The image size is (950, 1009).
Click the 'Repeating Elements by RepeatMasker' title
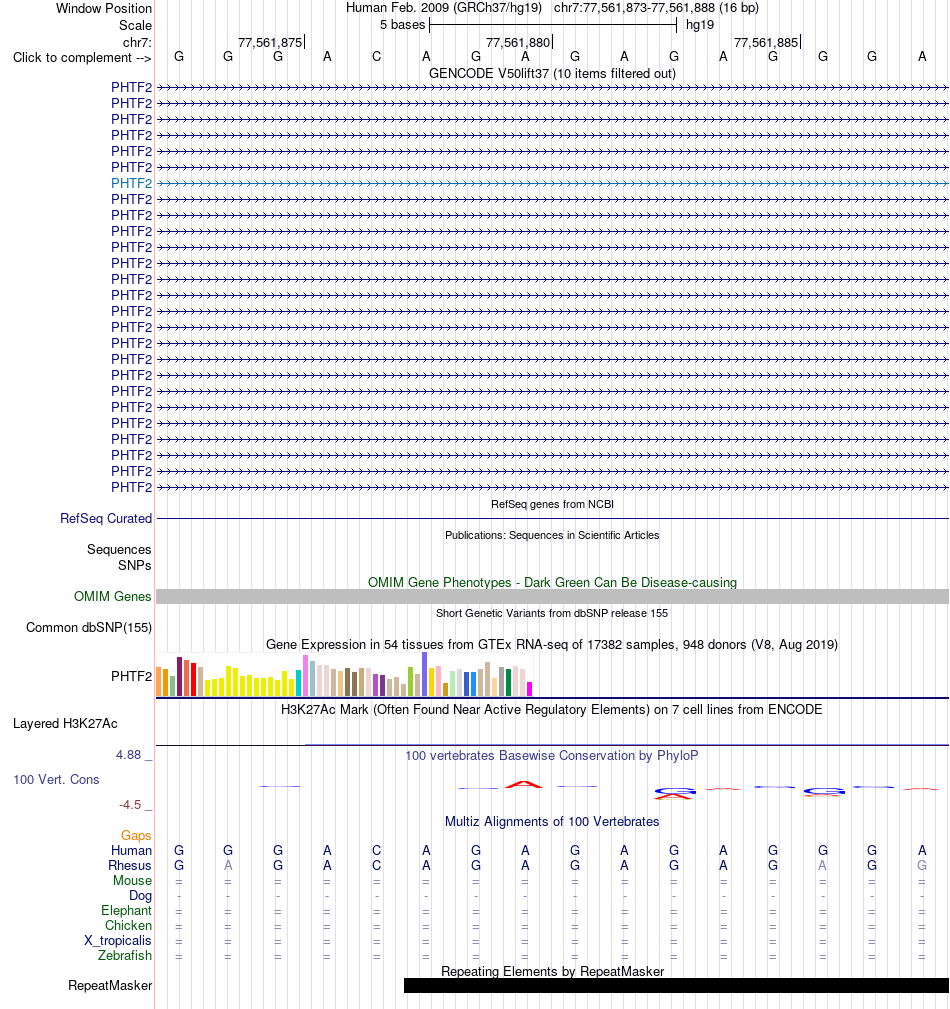[552, 972]
